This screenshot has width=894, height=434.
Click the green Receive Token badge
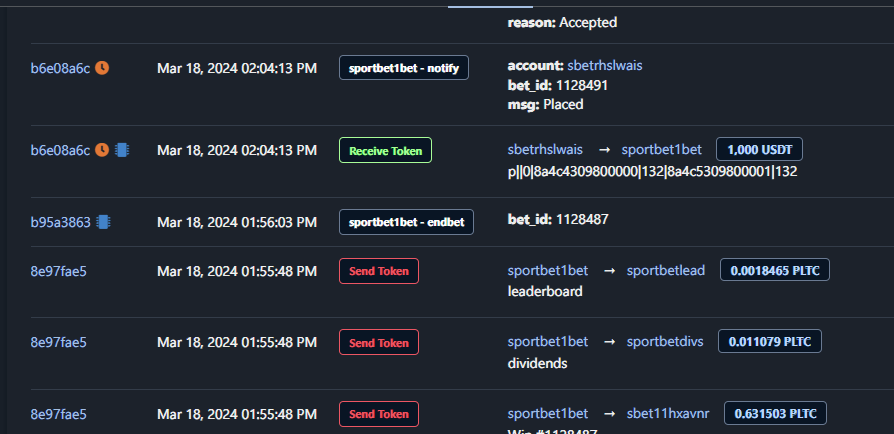click(385, 151)
